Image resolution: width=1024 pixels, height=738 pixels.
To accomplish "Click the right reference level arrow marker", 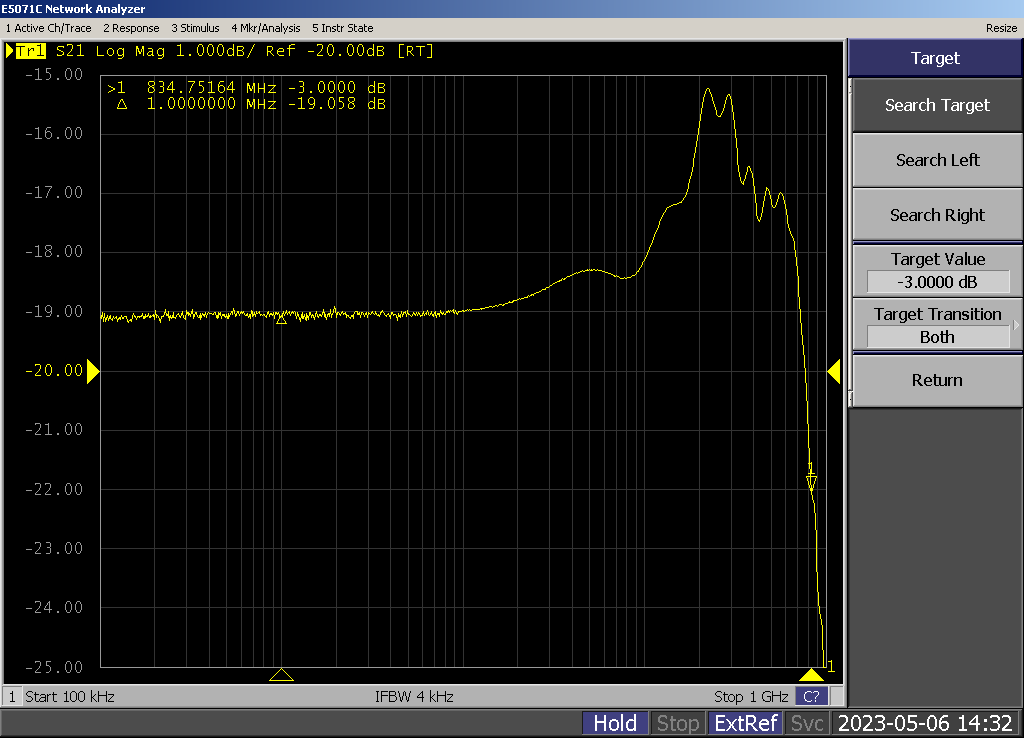I will pos(833,372).
